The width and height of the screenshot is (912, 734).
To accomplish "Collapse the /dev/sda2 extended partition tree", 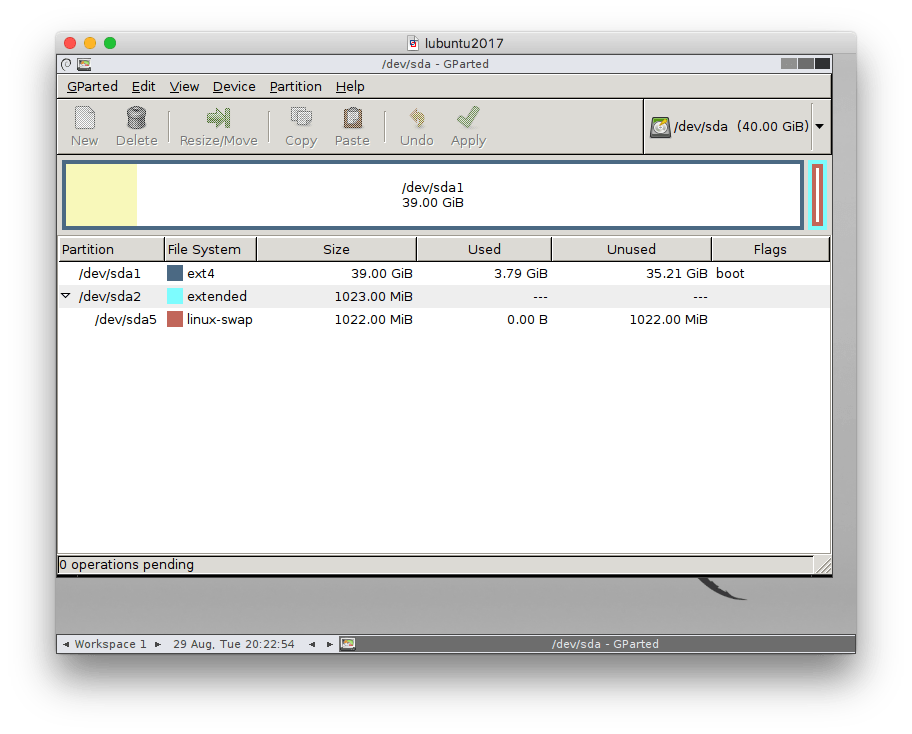I will [66, 296].
